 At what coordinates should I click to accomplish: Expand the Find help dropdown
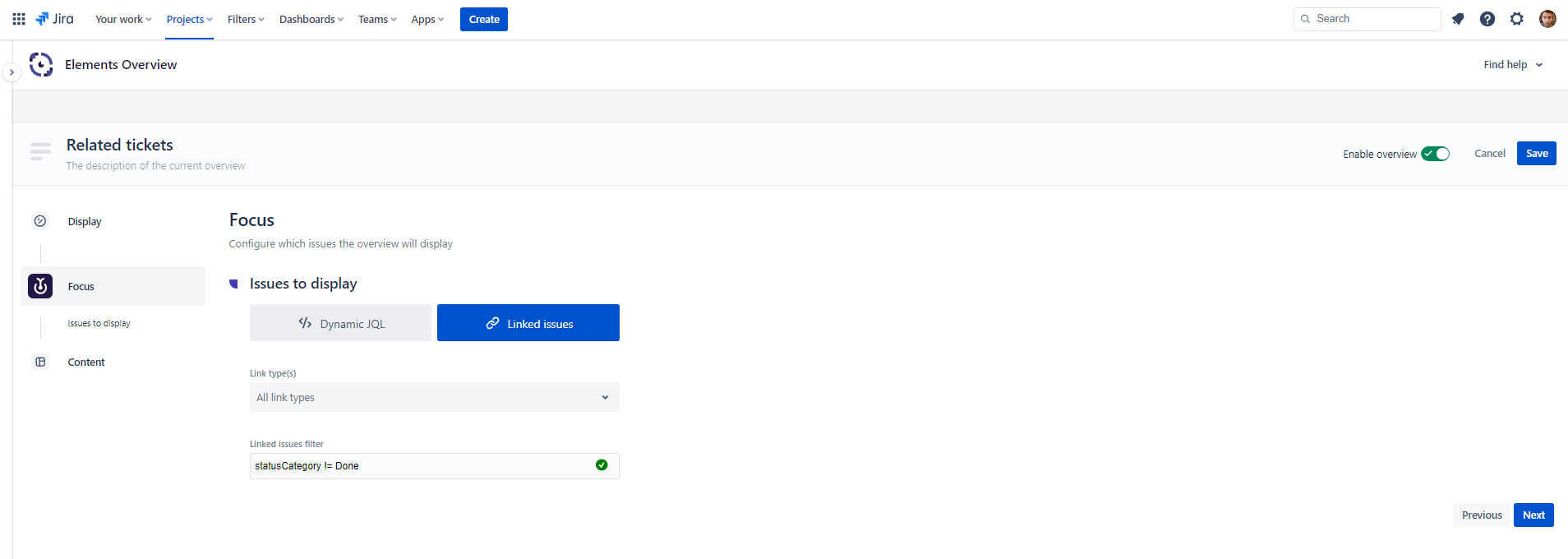(1513, 65)
